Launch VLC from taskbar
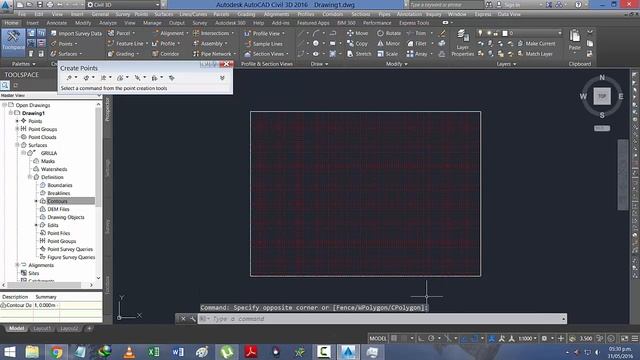Screen dimensions: 640x360 pos(129,352)
